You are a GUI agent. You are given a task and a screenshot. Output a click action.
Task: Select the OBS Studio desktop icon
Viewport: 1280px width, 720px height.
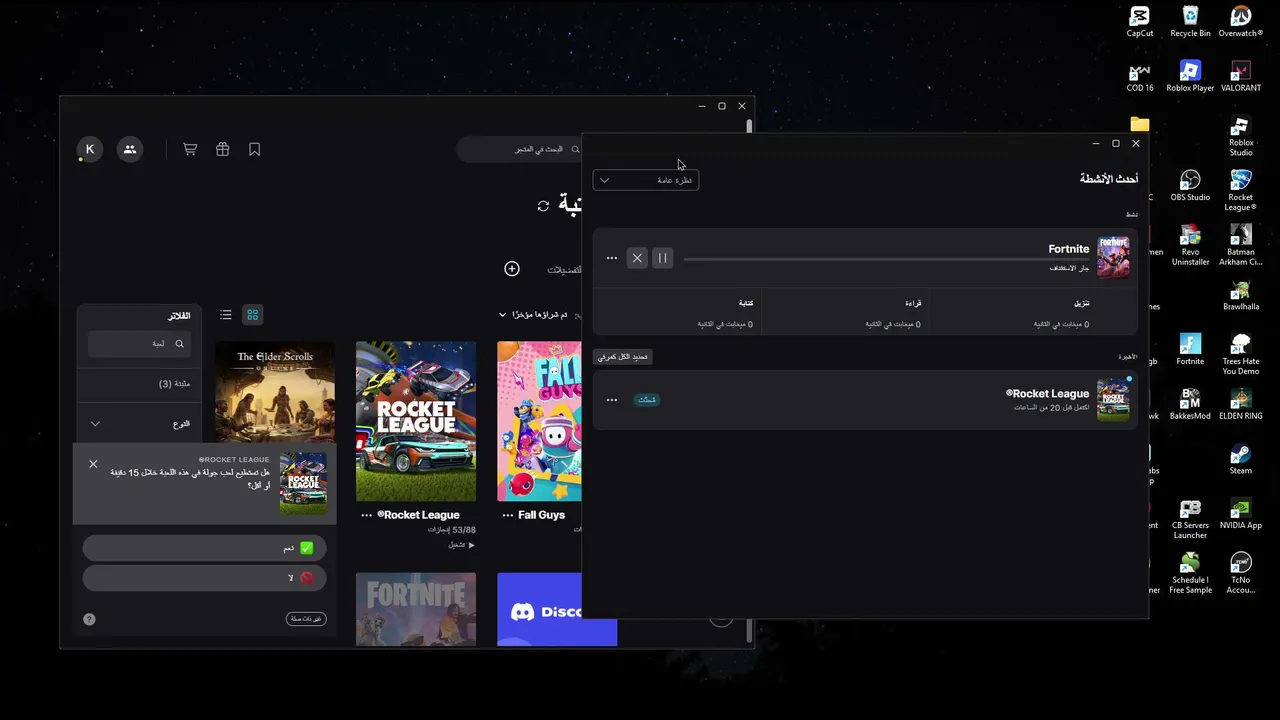pyautogui.click(x=1190, y=186)
